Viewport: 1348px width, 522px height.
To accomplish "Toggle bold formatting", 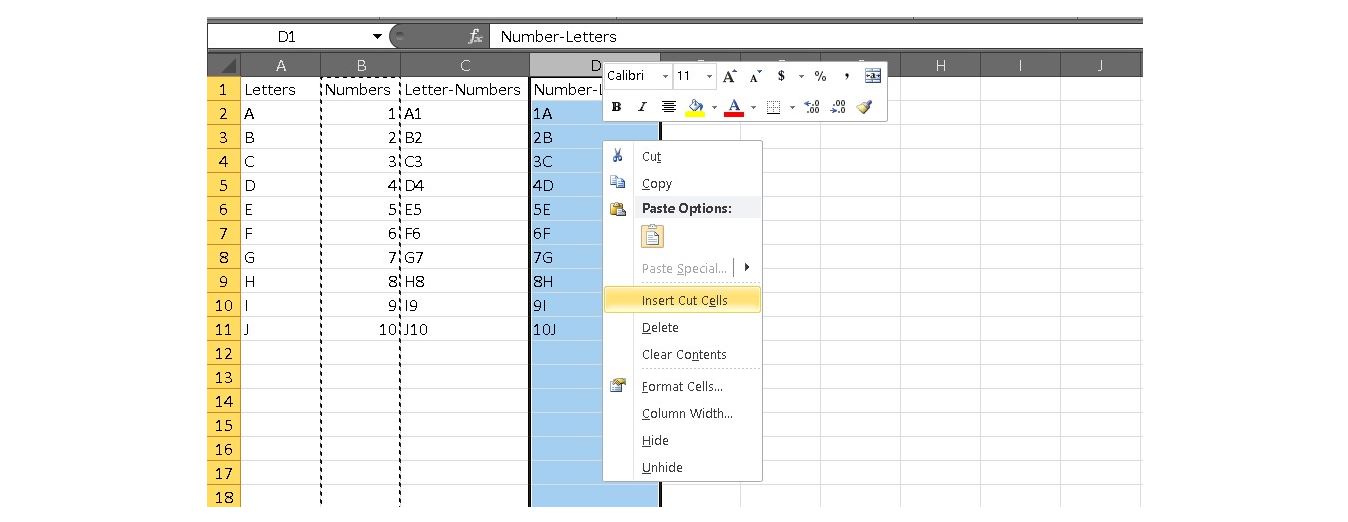I will 616,107.
